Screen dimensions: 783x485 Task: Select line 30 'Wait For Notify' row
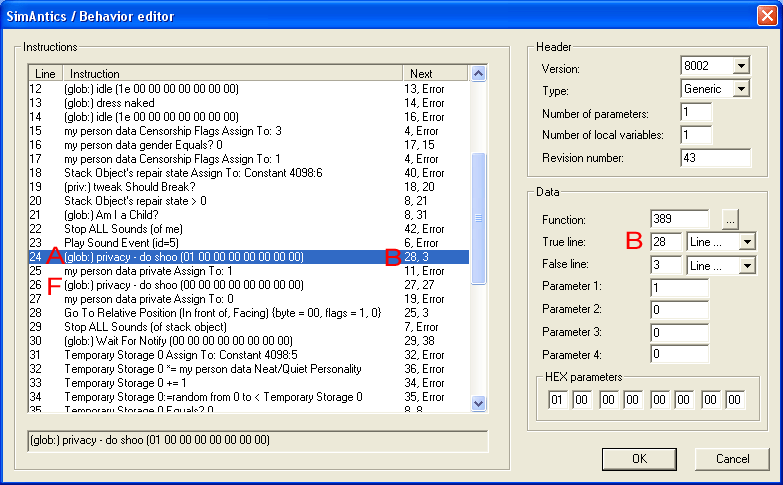249,341
